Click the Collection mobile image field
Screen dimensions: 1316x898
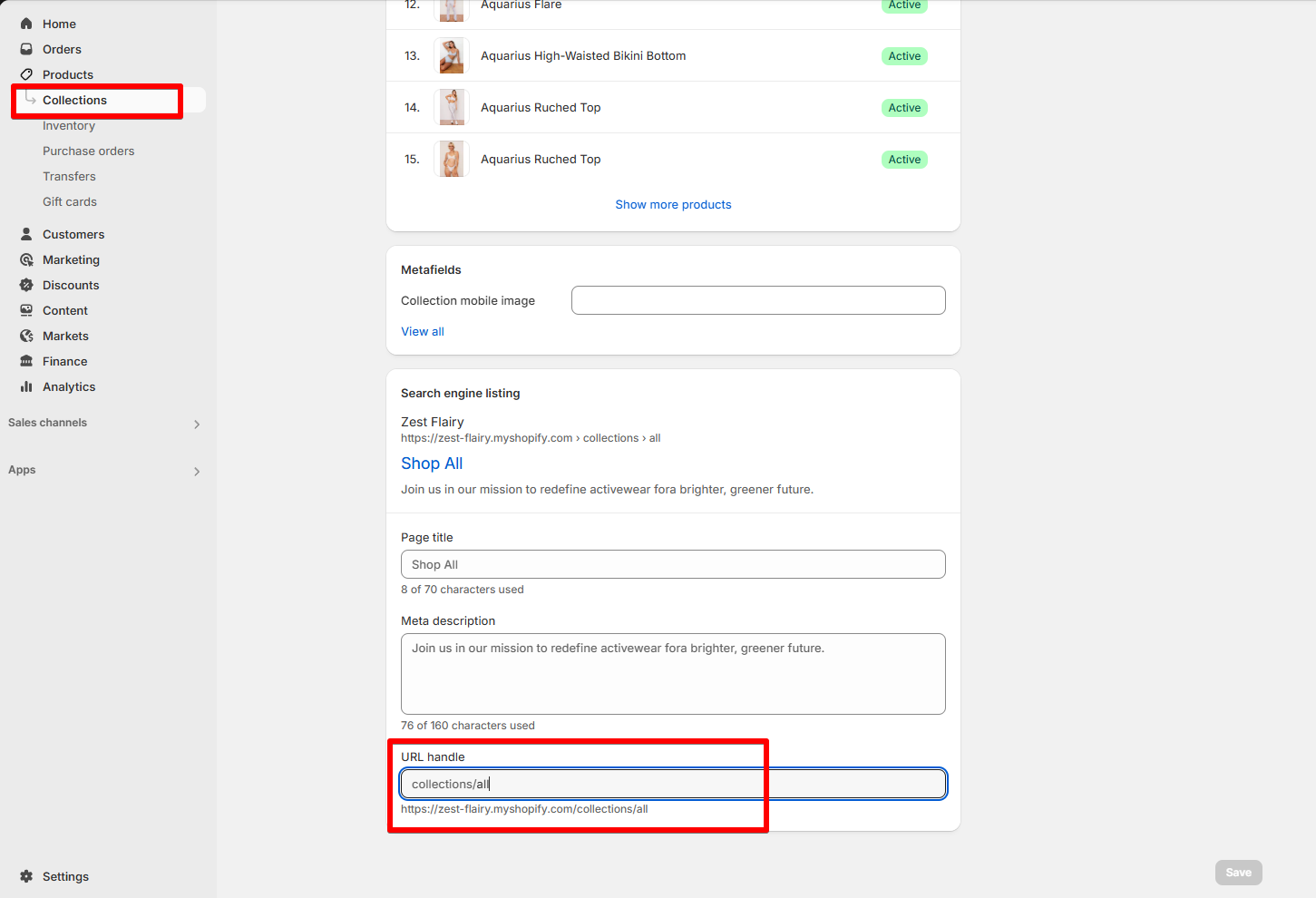click(x=758, y=300)
